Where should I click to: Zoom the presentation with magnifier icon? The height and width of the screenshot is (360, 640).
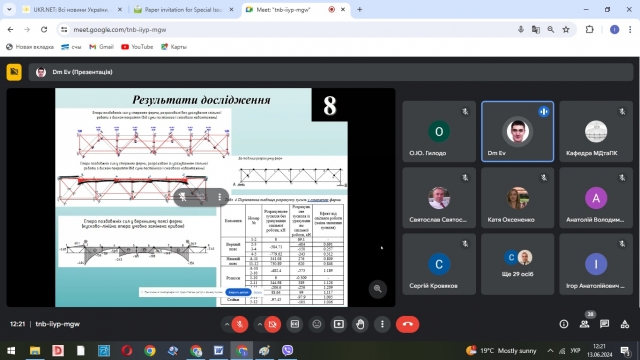(x=378, y=289)
